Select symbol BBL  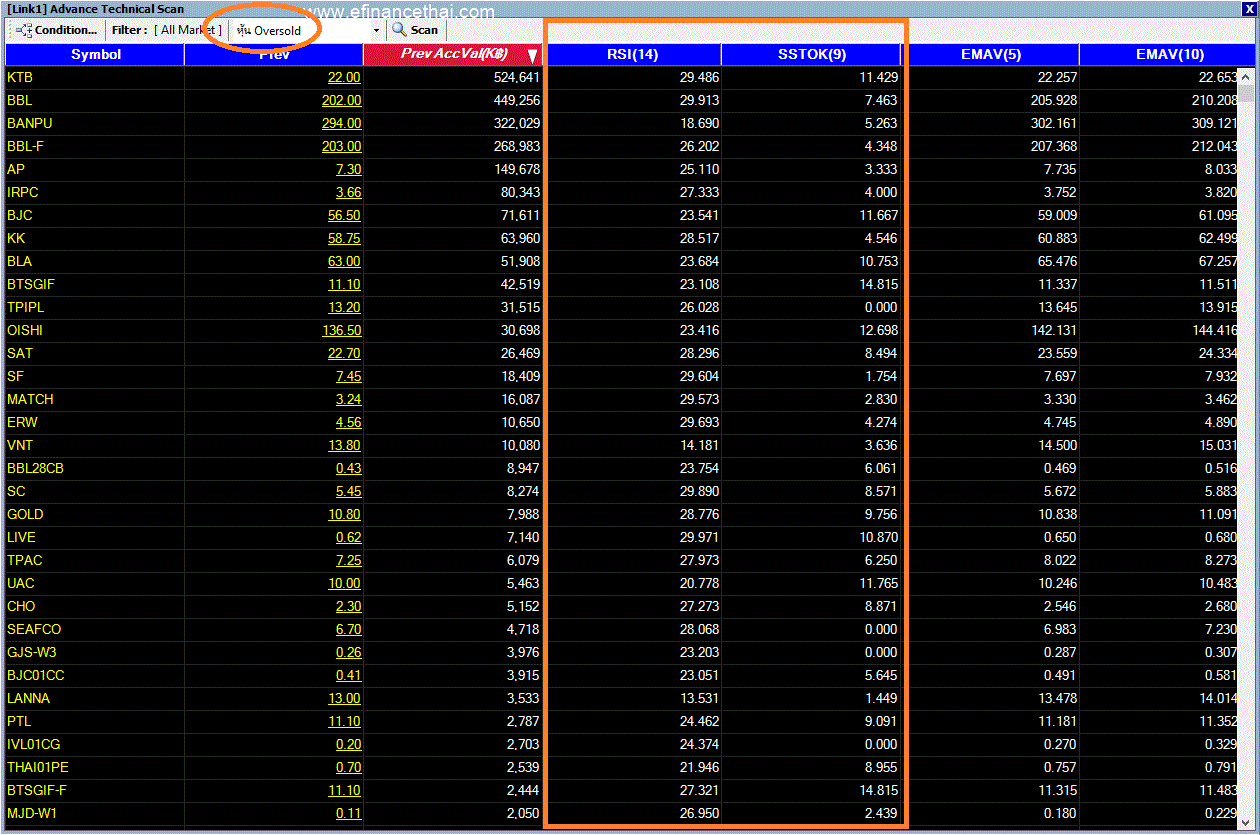[19, 100]
